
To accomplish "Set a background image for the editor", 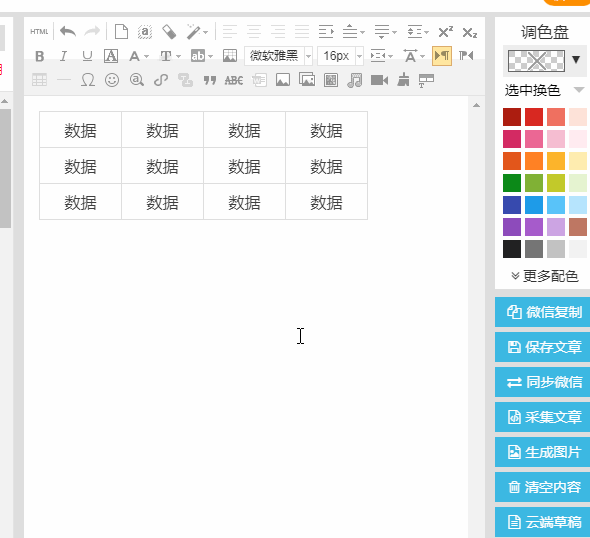I will click(230, 56).
